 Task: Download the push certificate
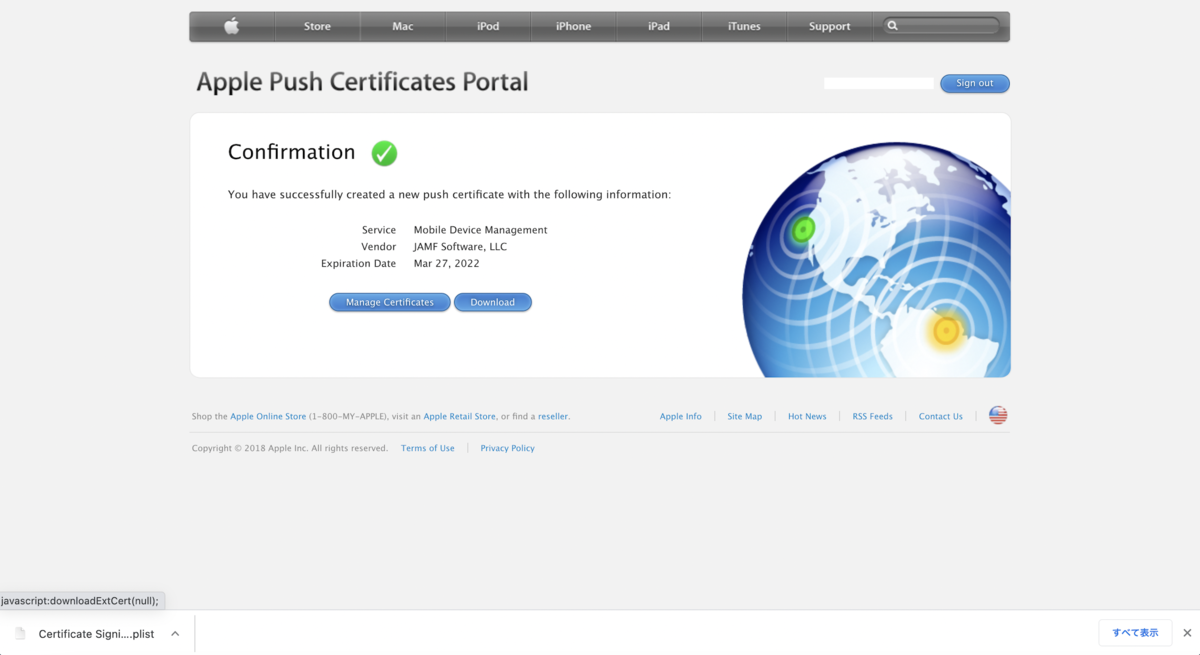coord(493,302)
